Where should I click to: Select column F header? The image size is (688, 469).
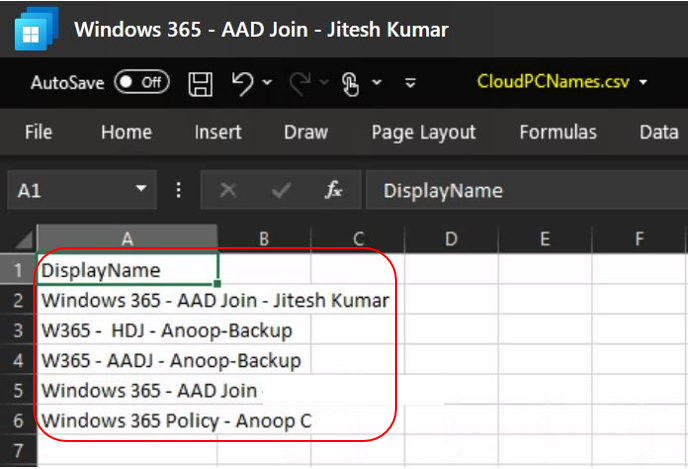(639, 239)
